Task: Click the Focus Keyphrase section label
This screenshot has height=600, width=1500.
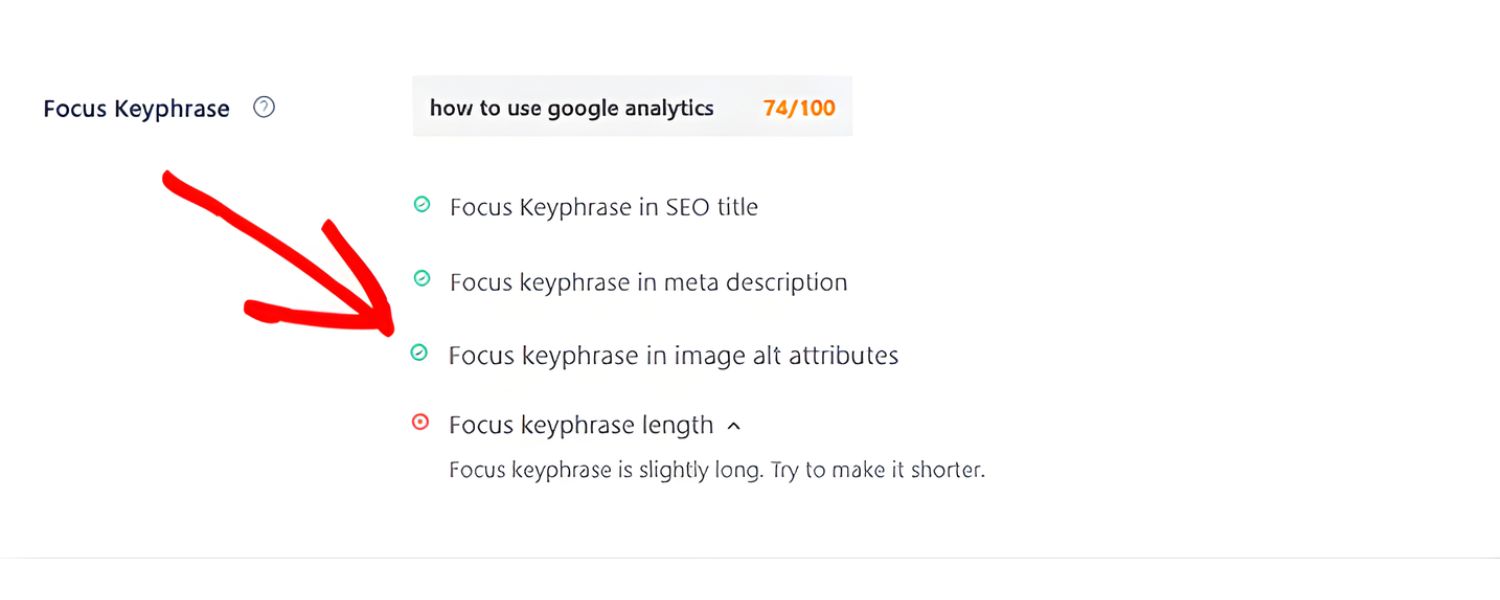Action: point(136,109)
